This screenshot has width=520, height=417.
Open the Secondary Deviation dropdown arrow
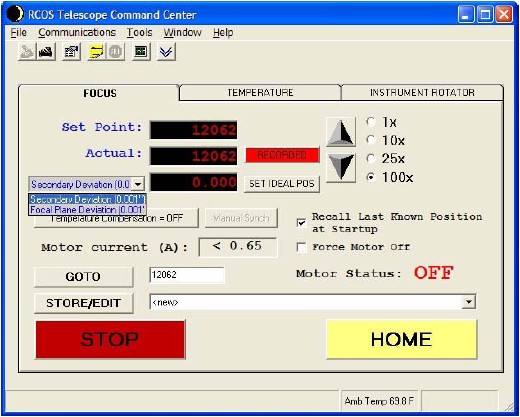point(138,184)
